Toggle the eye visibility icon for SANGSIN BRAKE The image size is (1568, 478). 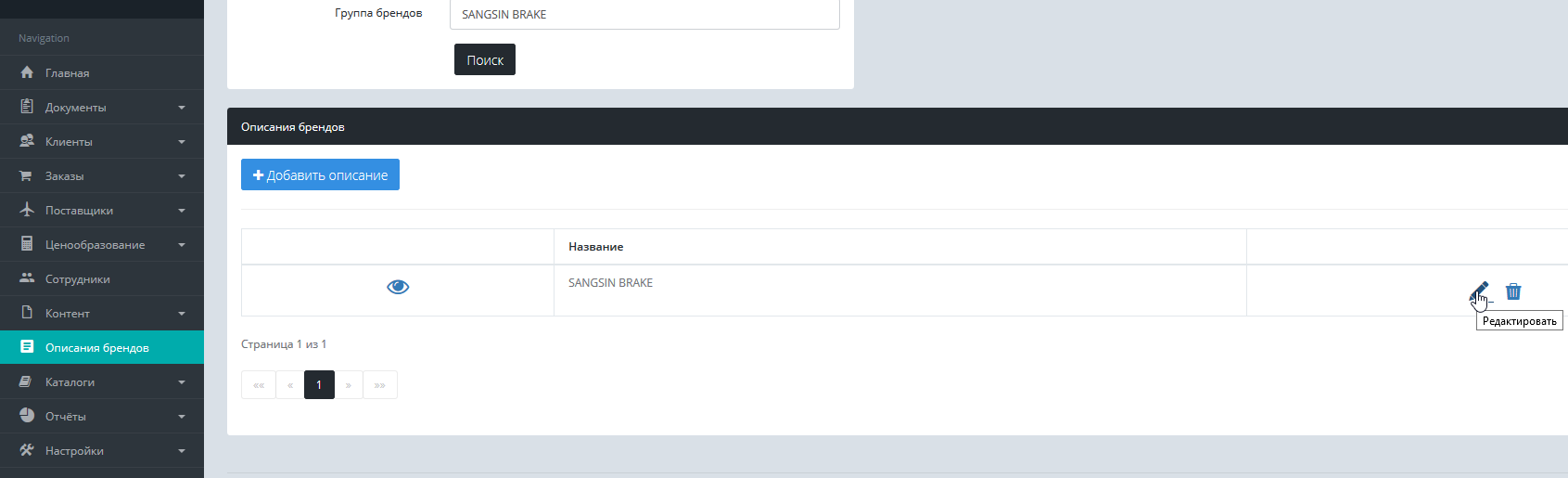398,287
